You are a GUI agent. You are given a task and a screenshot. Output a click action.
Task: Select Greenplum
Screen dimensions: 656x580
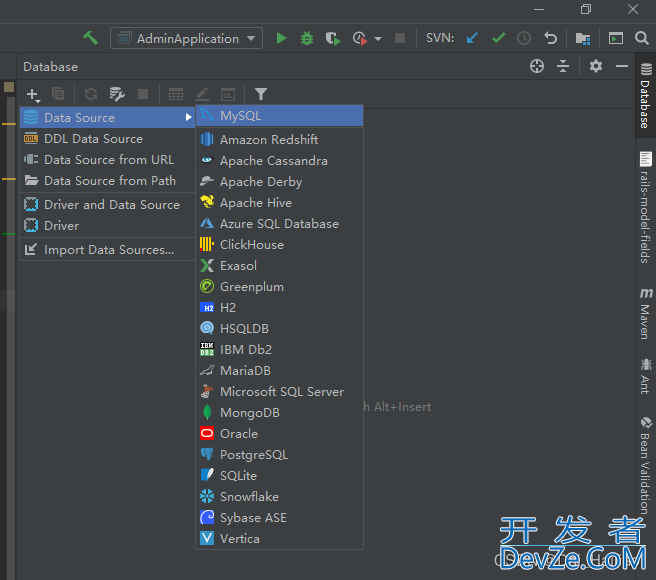pyautogui.click(x=279, y=287)
